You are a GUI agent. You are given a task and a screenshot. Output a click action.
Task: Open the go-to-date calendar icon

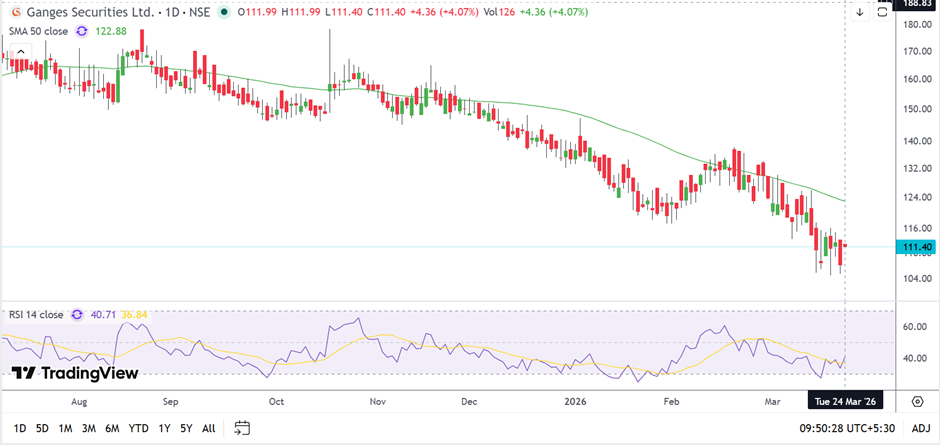242,428
